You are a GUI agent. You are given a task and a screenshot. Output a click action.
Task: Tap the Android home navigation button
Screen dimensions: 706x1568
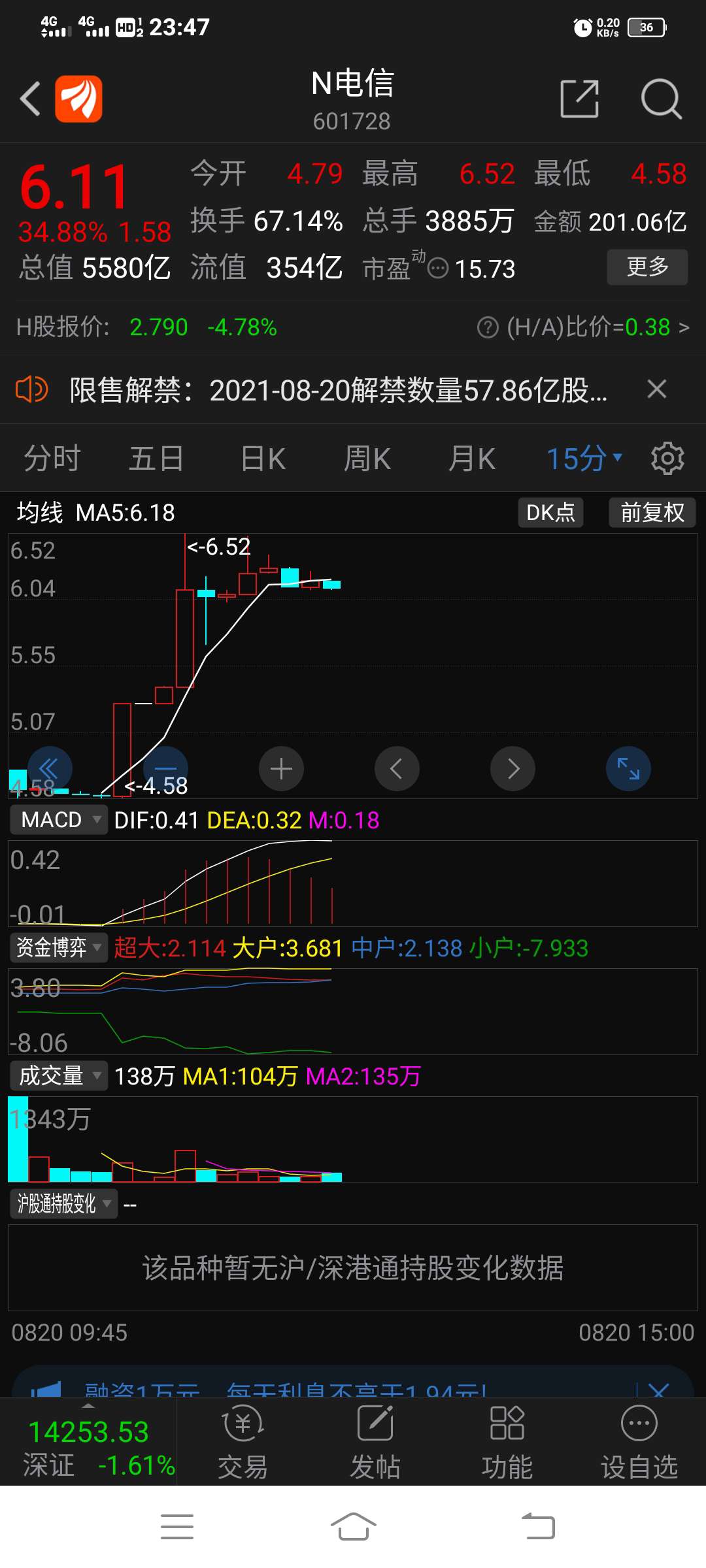[x=353, y=1527]
